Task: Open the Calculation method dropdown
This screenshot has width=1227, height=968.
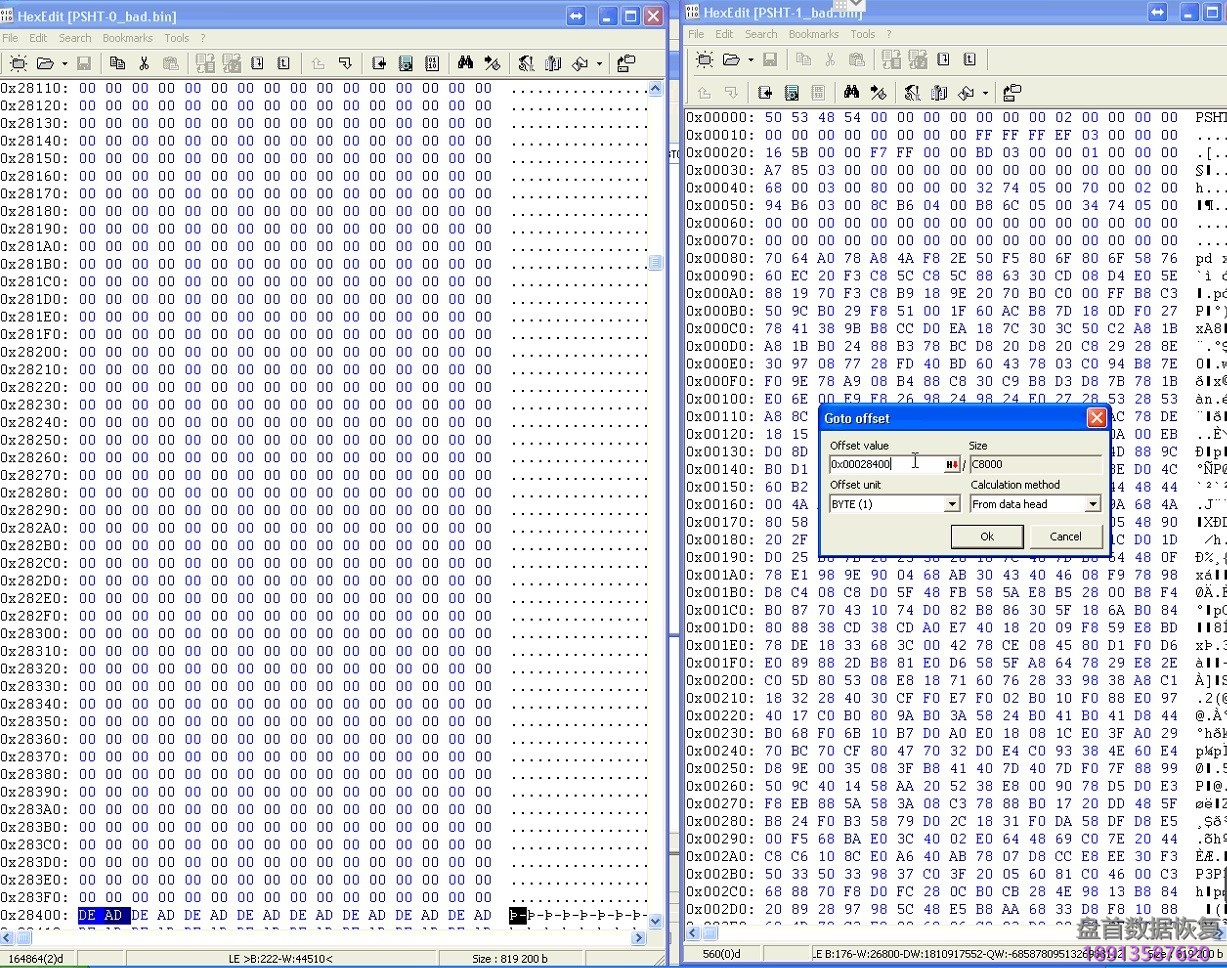Action: [1095, 504]
